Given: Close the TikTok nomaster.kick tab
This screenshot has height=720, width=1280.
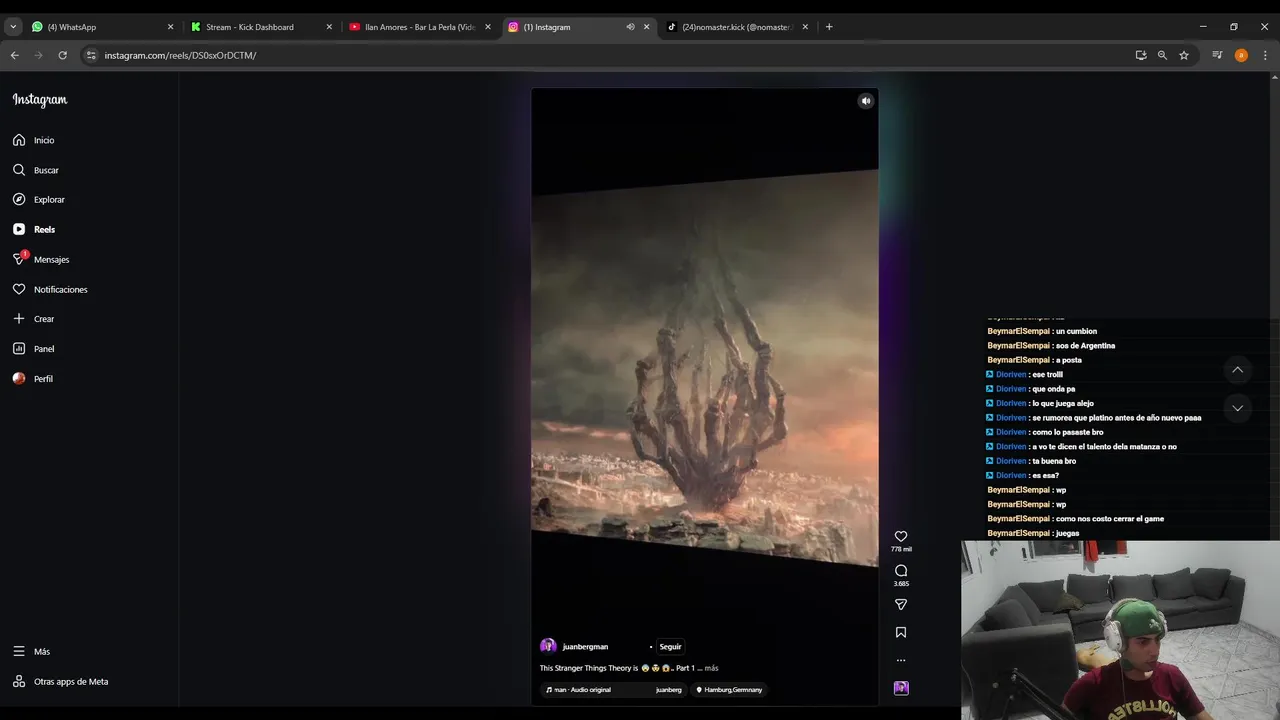Looking at the screenshot, I should click(x=805, y=27).
